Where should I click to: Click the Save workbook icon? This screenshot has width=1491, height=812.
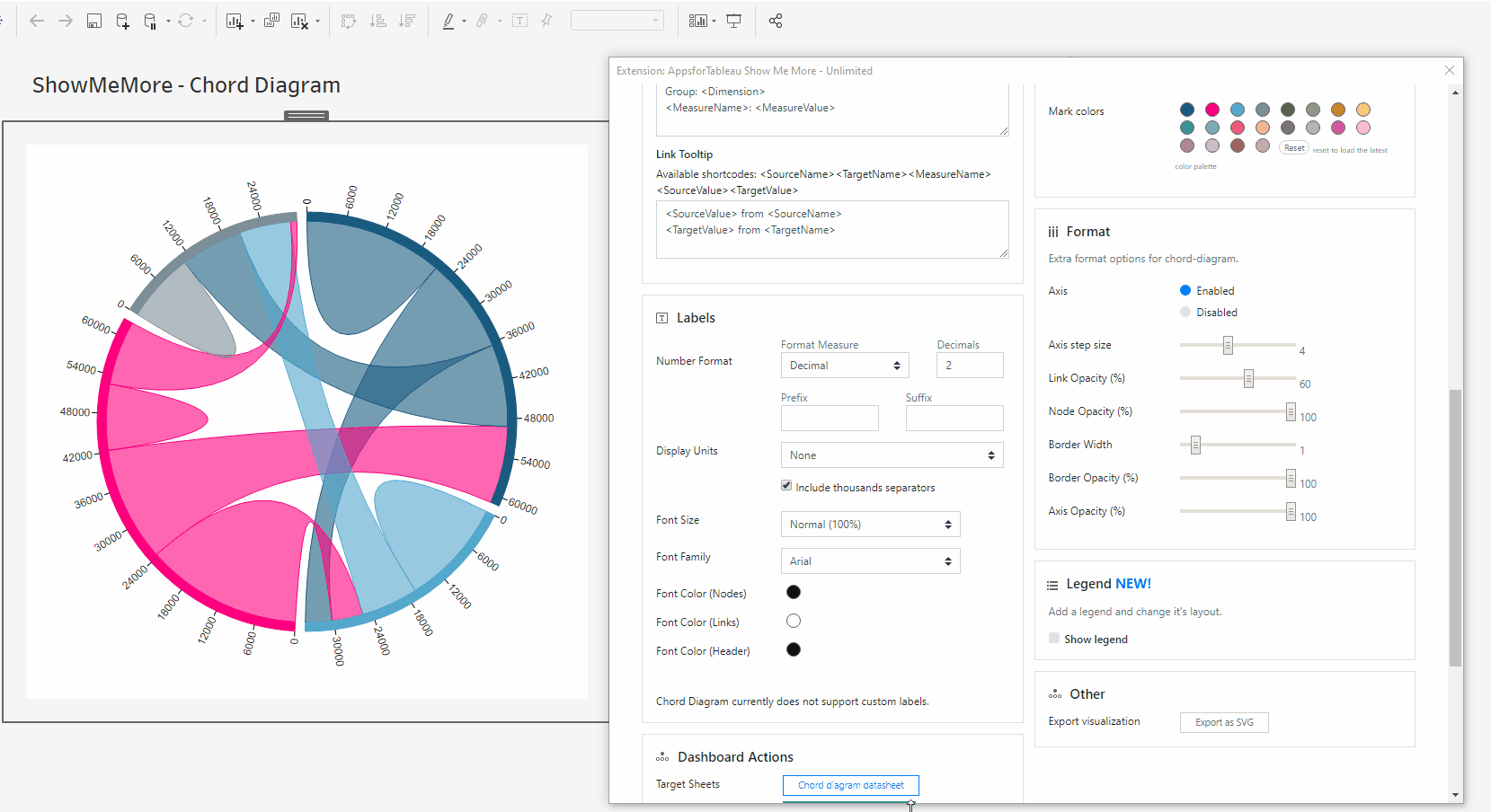[x=94, y=21]
